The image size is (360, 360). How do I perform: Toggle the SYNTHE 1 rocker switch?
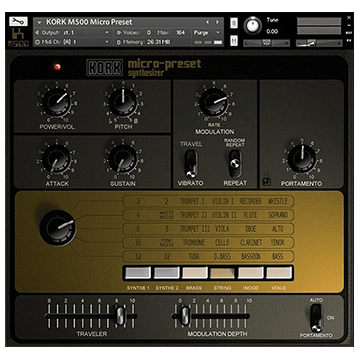click(138, 272)
